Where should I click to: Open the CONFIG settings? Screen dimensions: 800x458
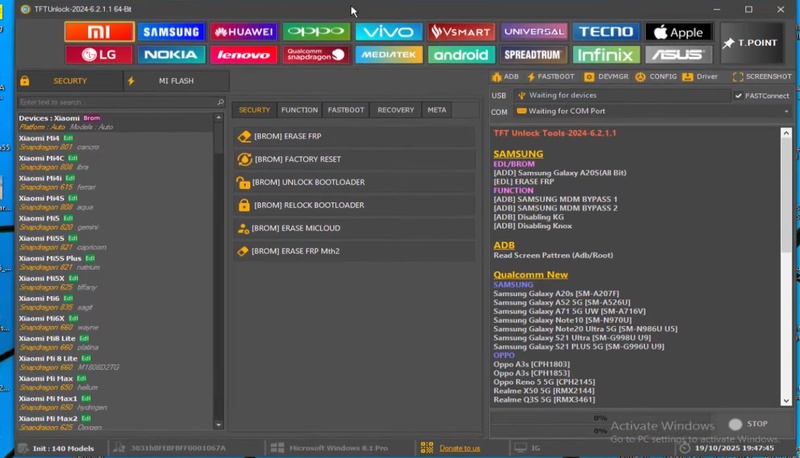point(656,77)
